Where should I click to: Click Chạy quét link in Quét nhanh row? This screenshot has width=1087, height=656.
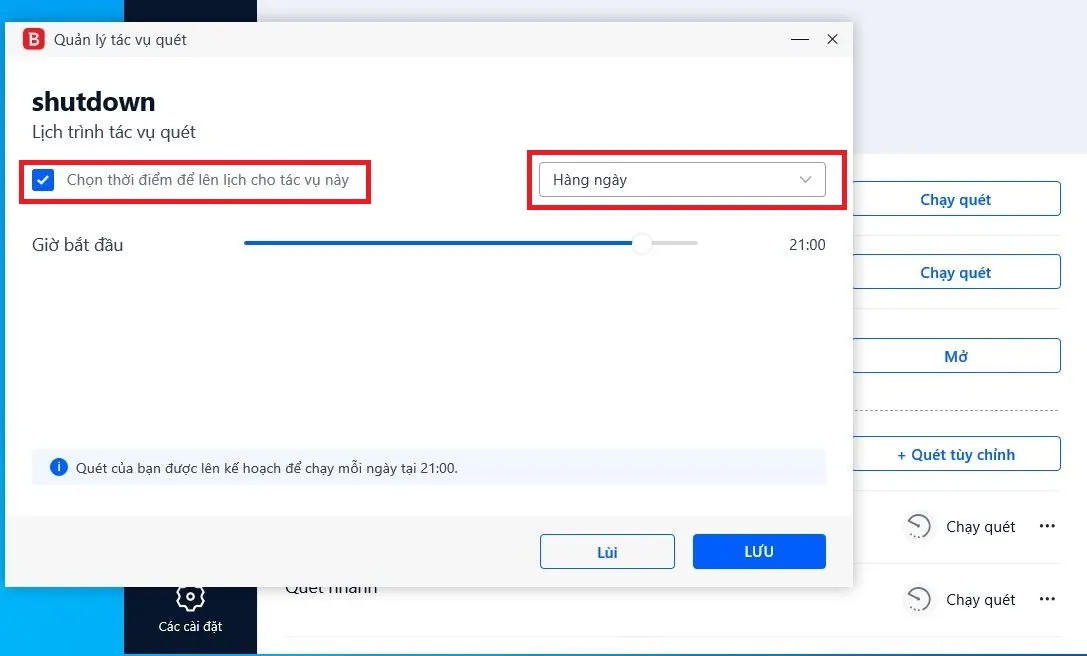coord(980,600)
